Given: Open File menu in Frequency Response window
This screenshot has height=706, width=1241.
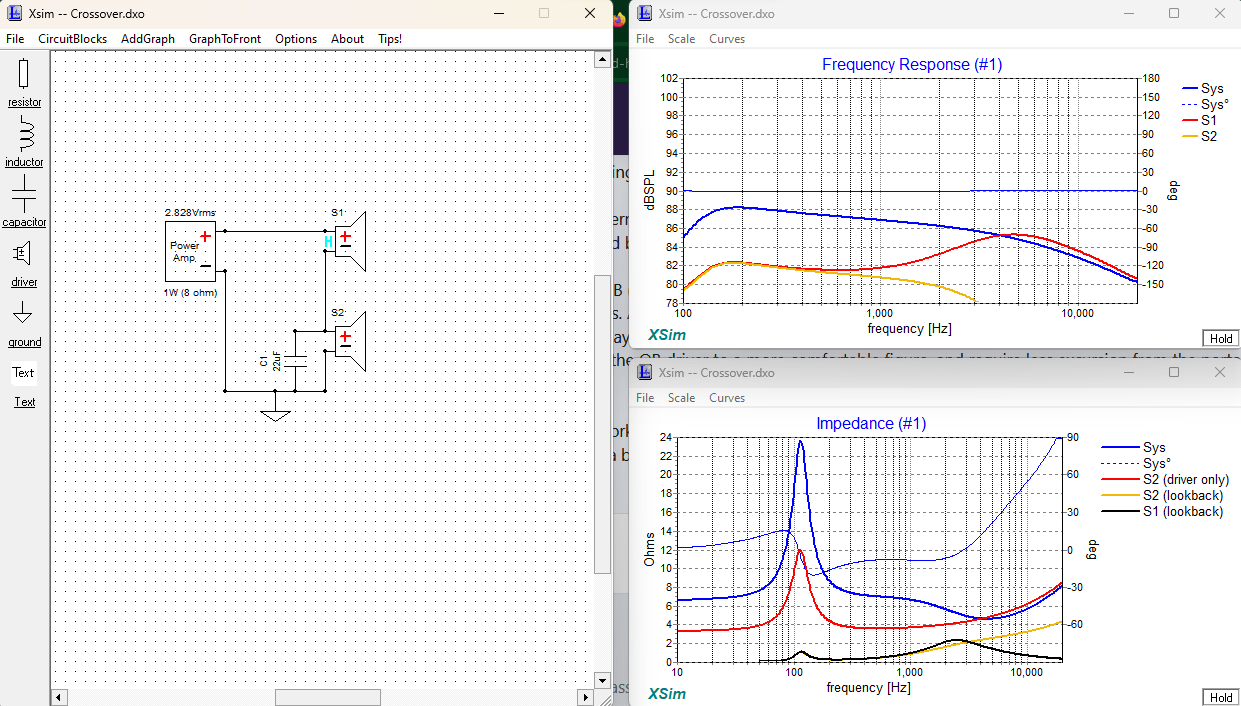Looking at the screenshot, I should pos(645,39).
